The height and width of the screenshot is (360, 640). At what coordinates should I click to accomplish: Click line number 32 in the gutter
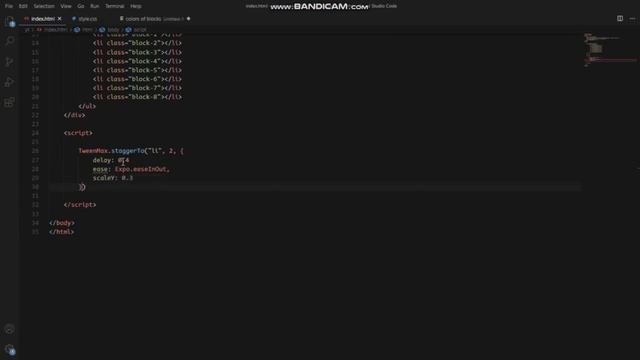[x=36, y=205]
